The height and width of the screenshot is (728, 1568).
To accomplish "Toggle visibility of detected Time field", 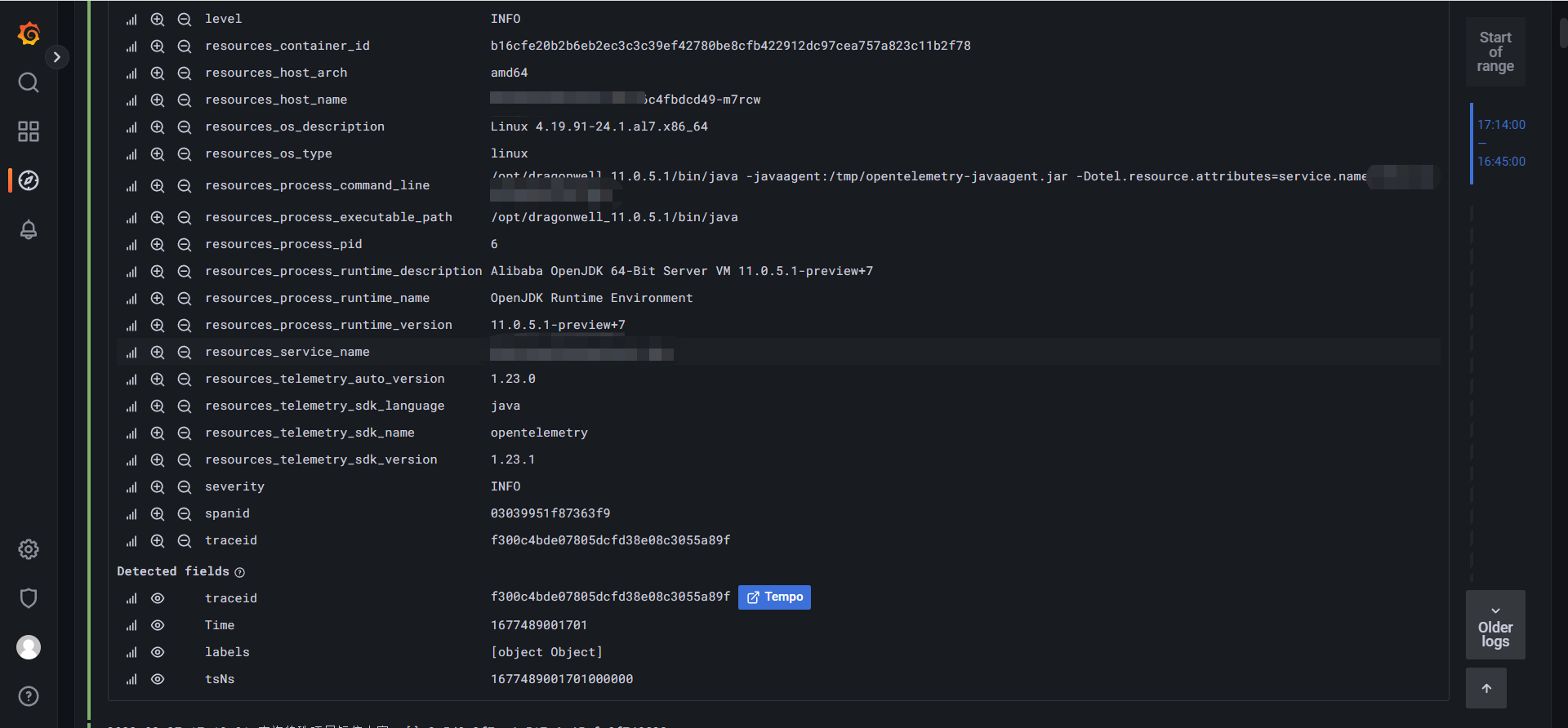I will pos(158,625).
